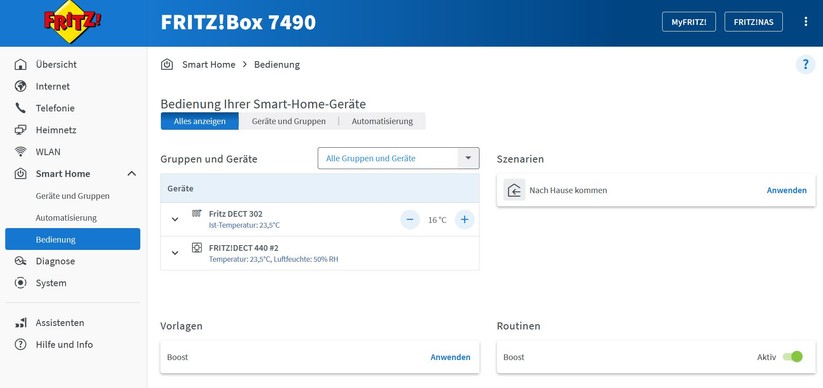Click the Smart Home sidebar icon
Screen dimensions: 823x388
click(x=20, y=174)
